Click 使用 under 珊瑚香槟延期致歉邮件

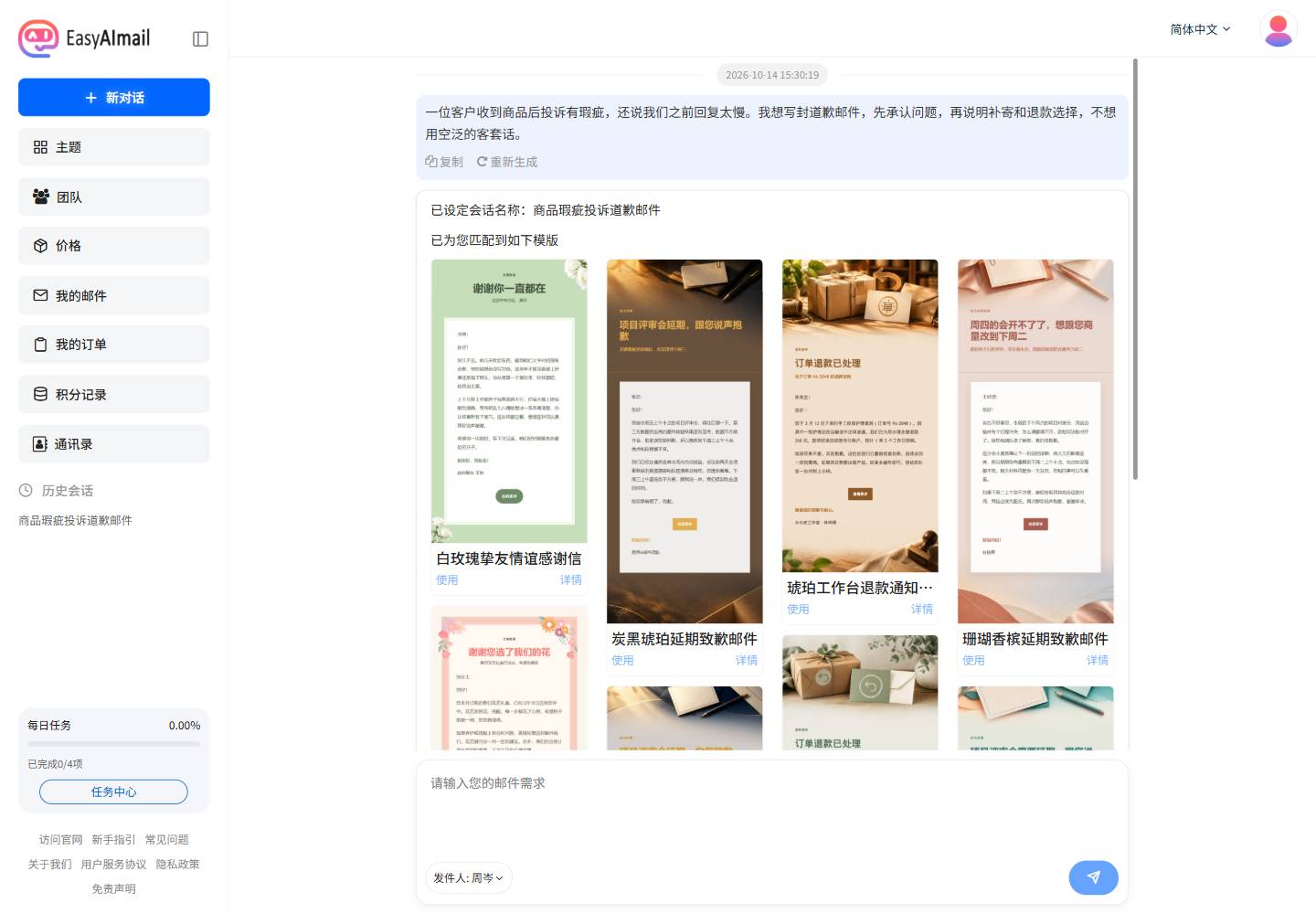973,660
